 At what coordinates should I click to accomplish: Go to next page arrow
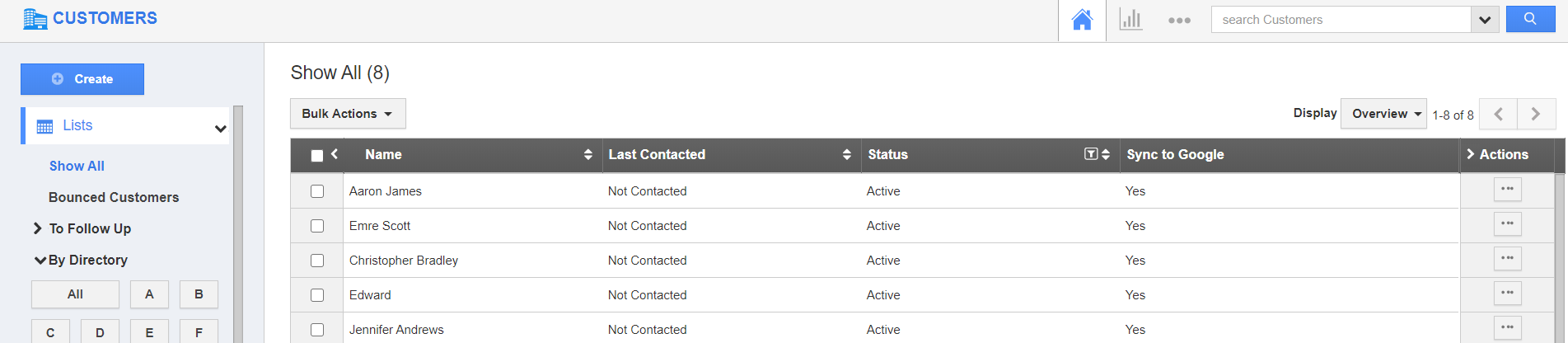click(x=1536, y=114)
